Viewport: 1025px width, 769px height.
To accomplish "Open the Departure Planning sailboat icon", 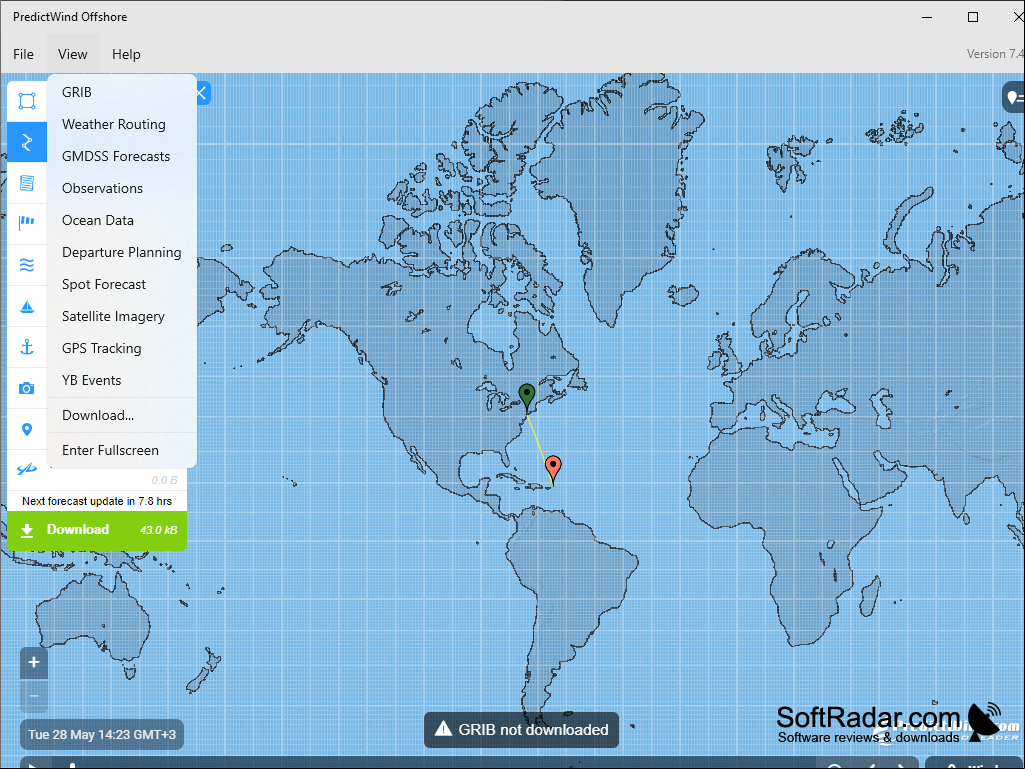I will [x=27, y=306].
